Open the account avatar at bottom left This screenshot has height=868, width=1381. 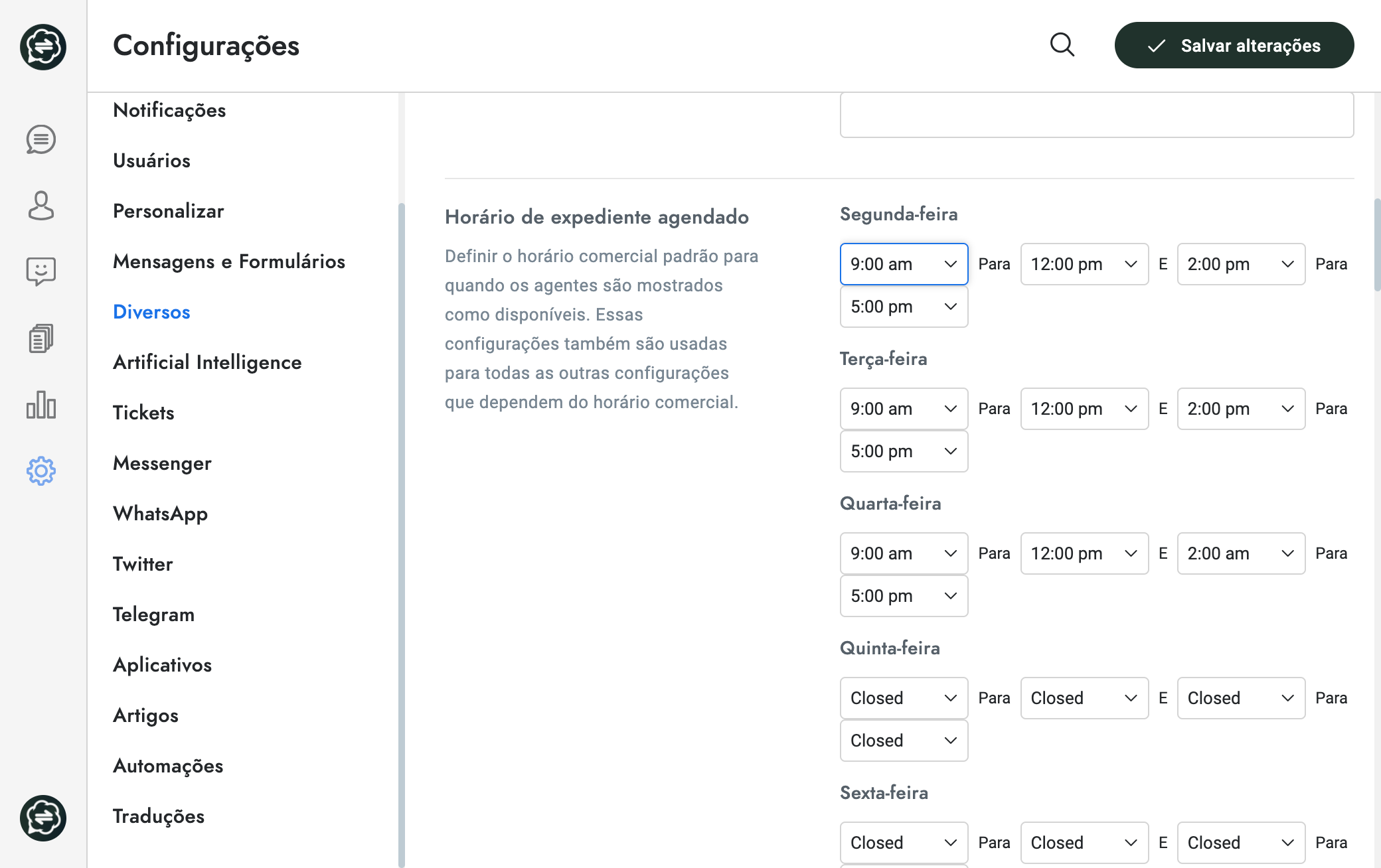pos(43,818)
